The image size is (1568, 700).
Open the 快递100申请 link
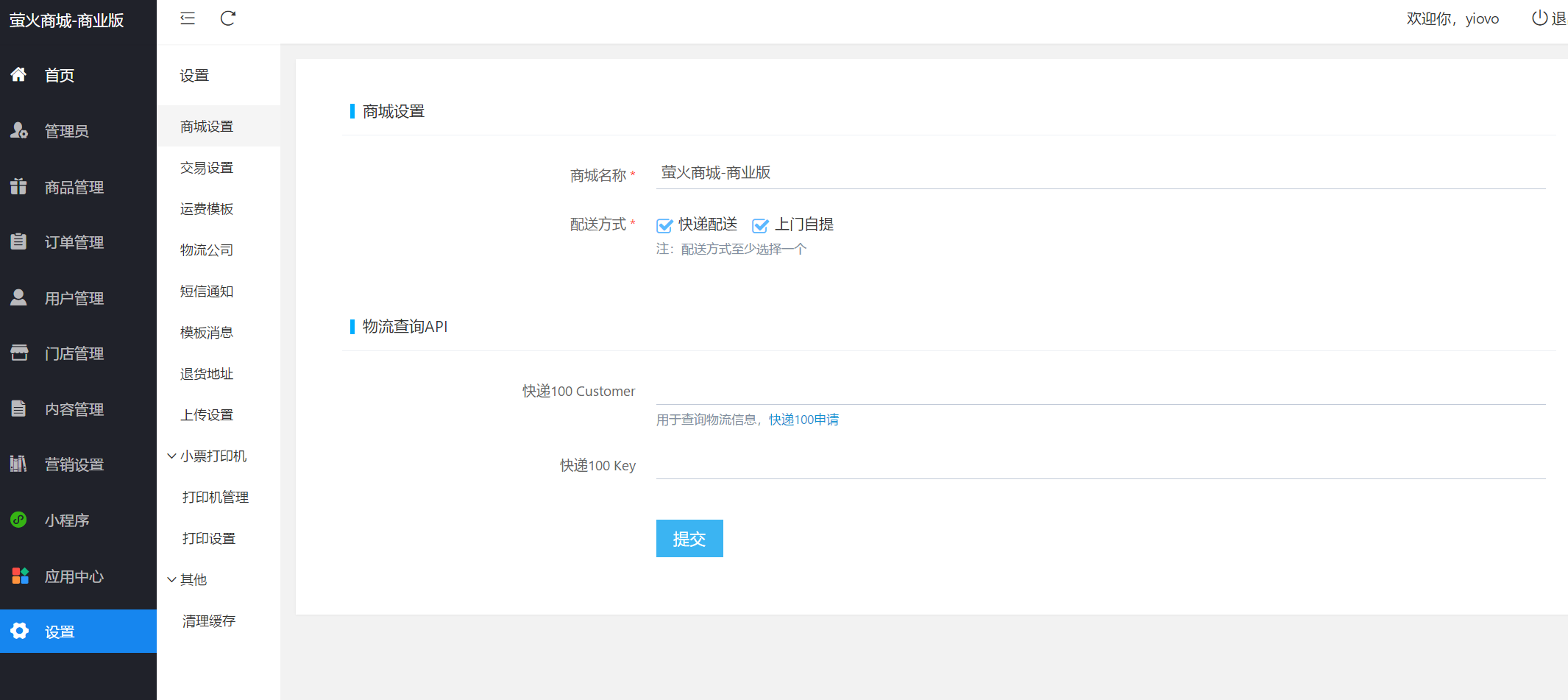point(803,420)
